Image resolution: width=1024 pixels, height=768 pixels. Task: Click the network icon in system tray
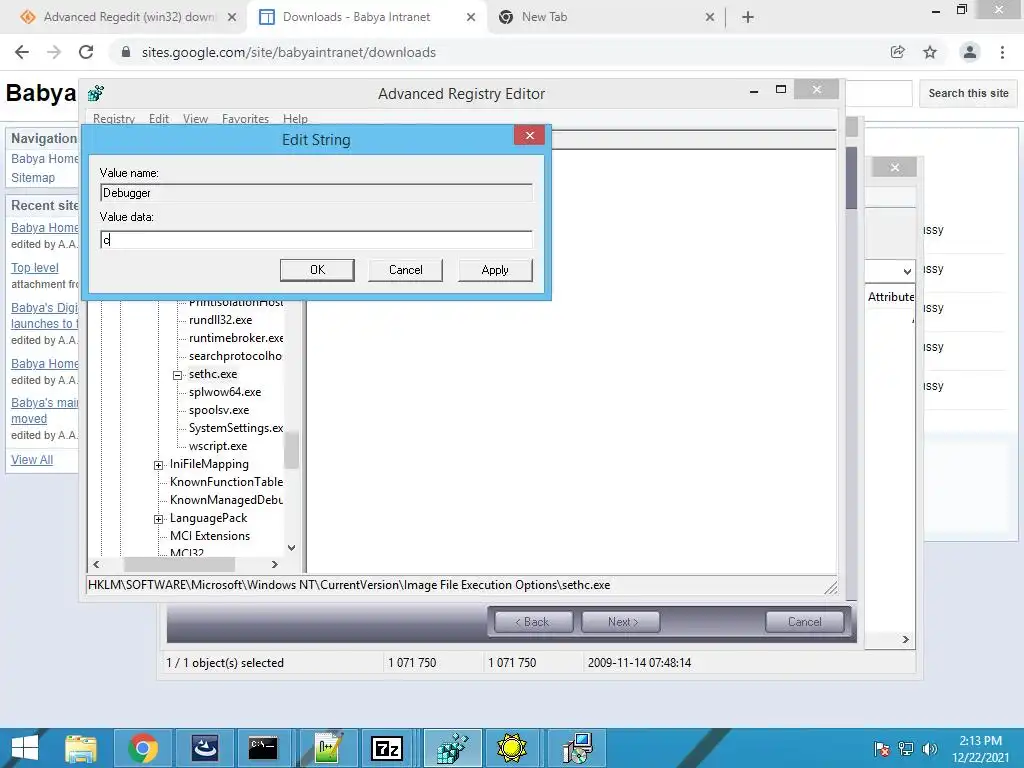point(906,749)
